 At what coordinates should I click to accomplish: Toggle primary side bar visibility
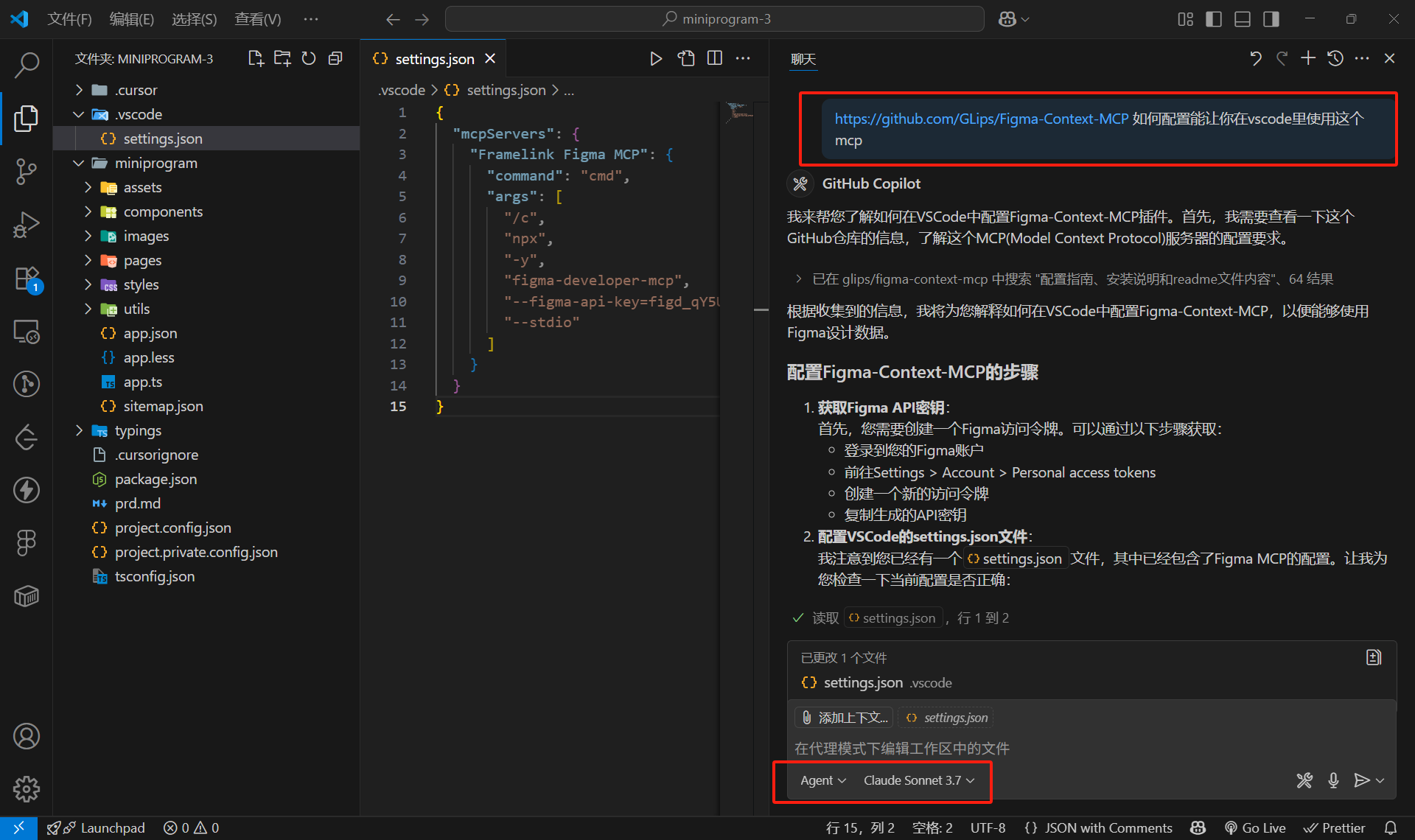1214,19
